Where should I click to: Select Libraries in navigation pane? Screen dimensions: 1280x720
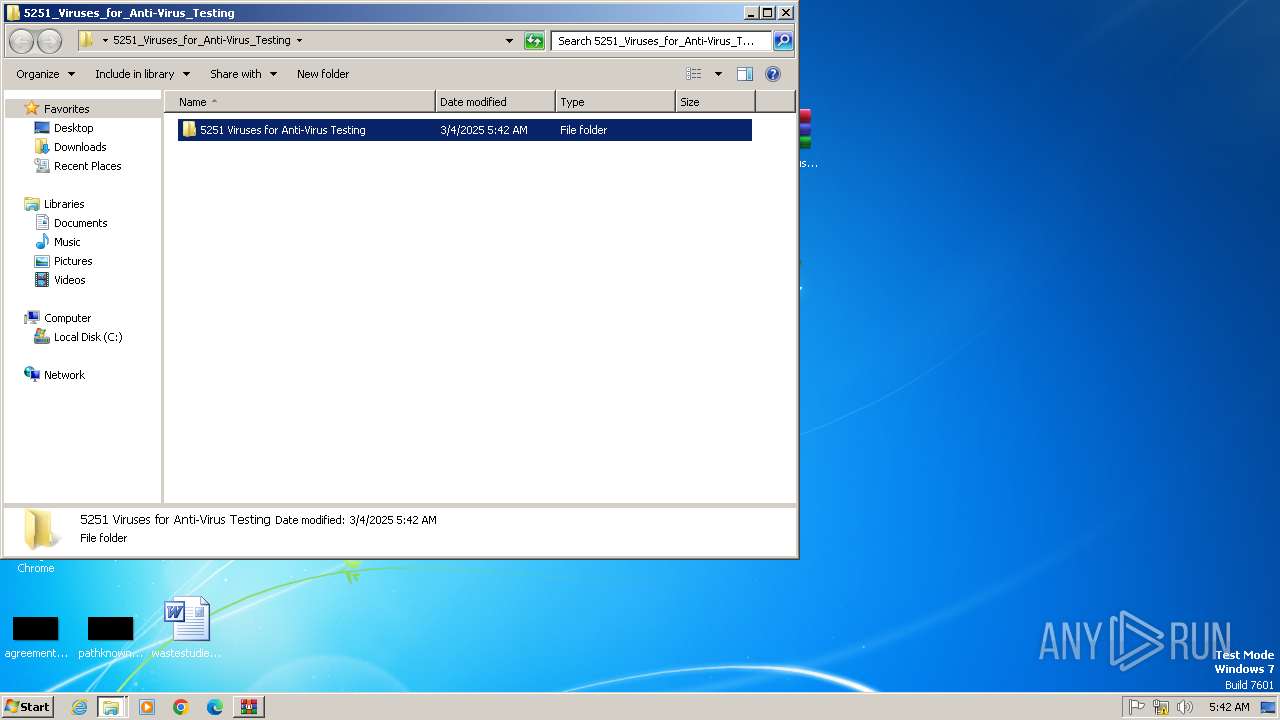click(x=64, y=204)
